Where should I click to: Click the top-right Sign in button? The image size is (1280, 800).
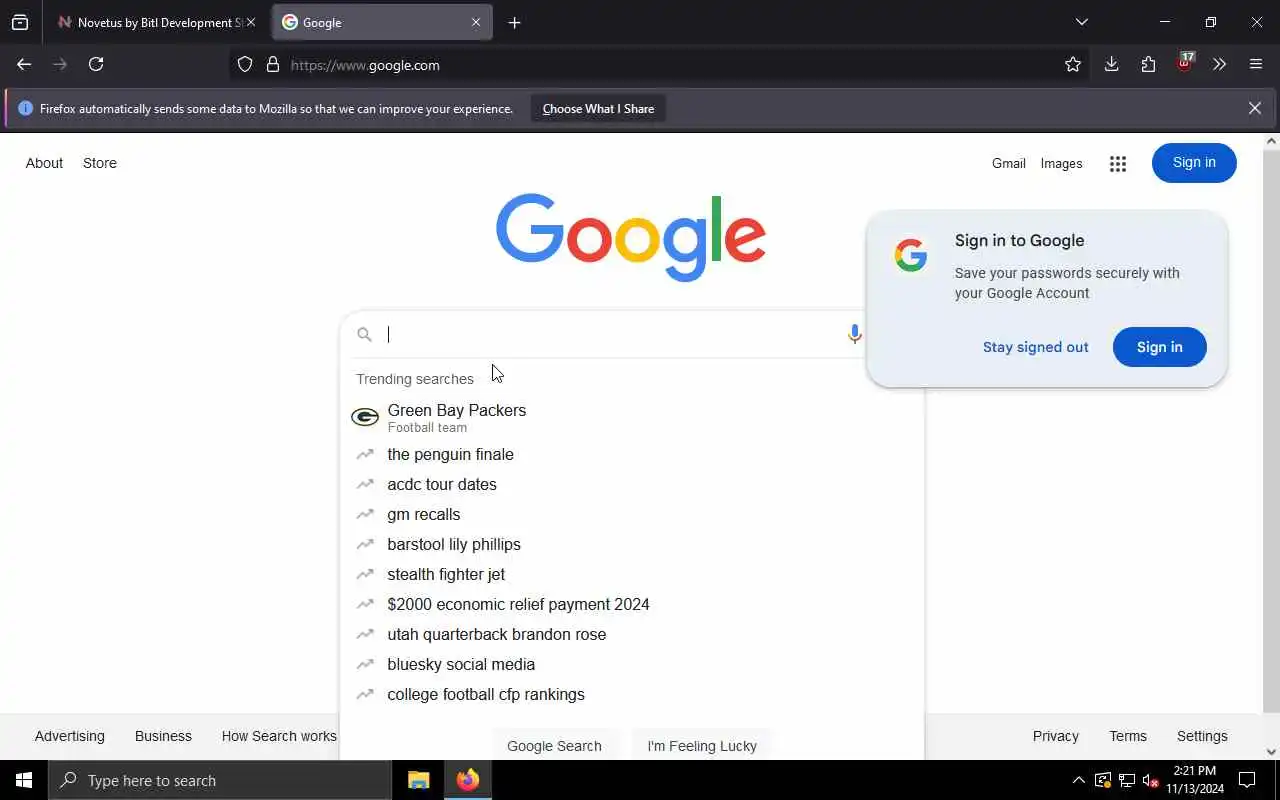coord(1194,163)
